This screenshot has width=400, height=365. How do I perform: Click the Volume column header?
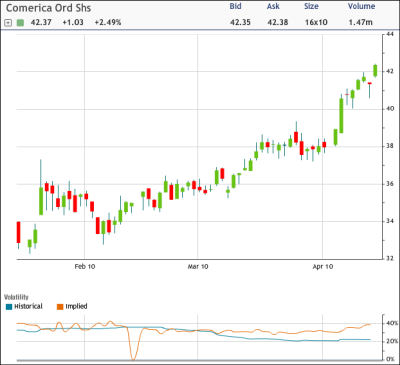[361, 6]
